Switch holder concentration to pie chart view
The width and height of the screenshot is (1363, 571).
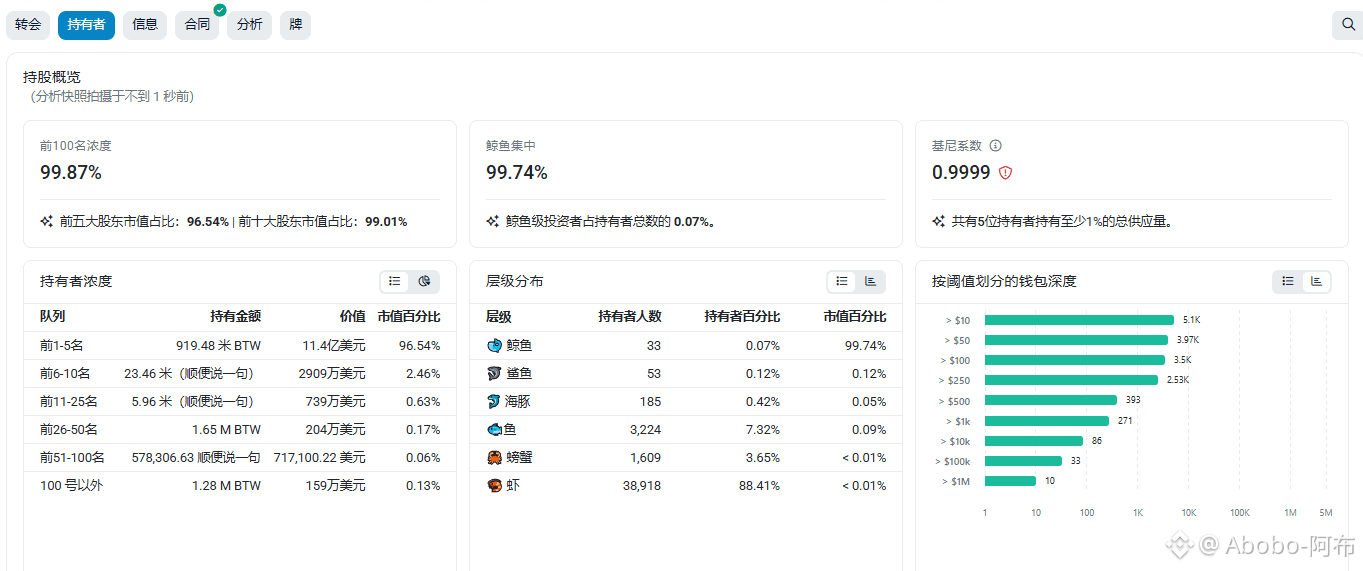point(424,282)
